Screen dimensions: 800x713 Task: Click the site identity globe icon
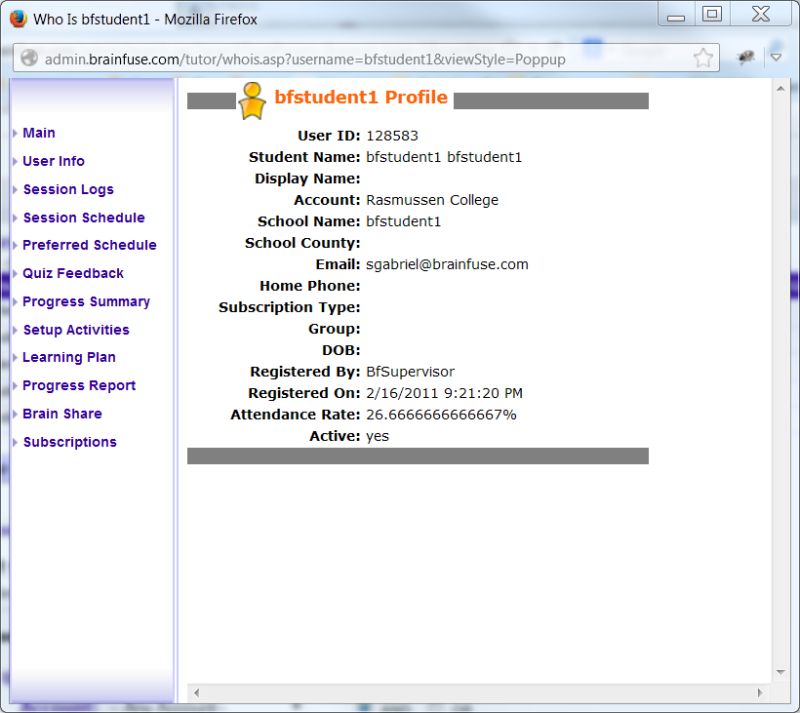tap(29, 58)
